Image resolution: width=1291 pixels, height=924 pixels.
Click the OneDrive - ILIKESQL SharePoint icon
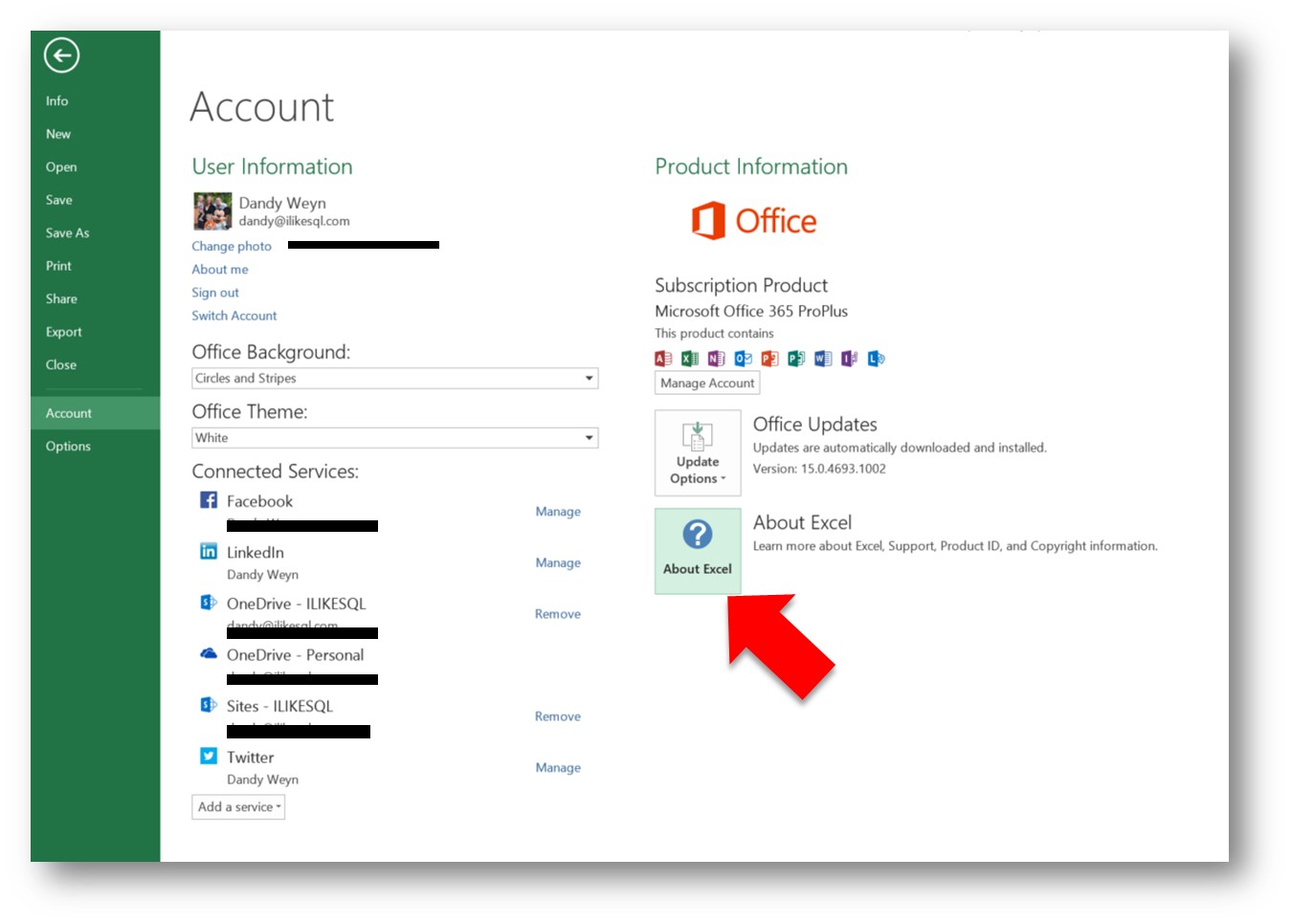click(x=209, y=602)
